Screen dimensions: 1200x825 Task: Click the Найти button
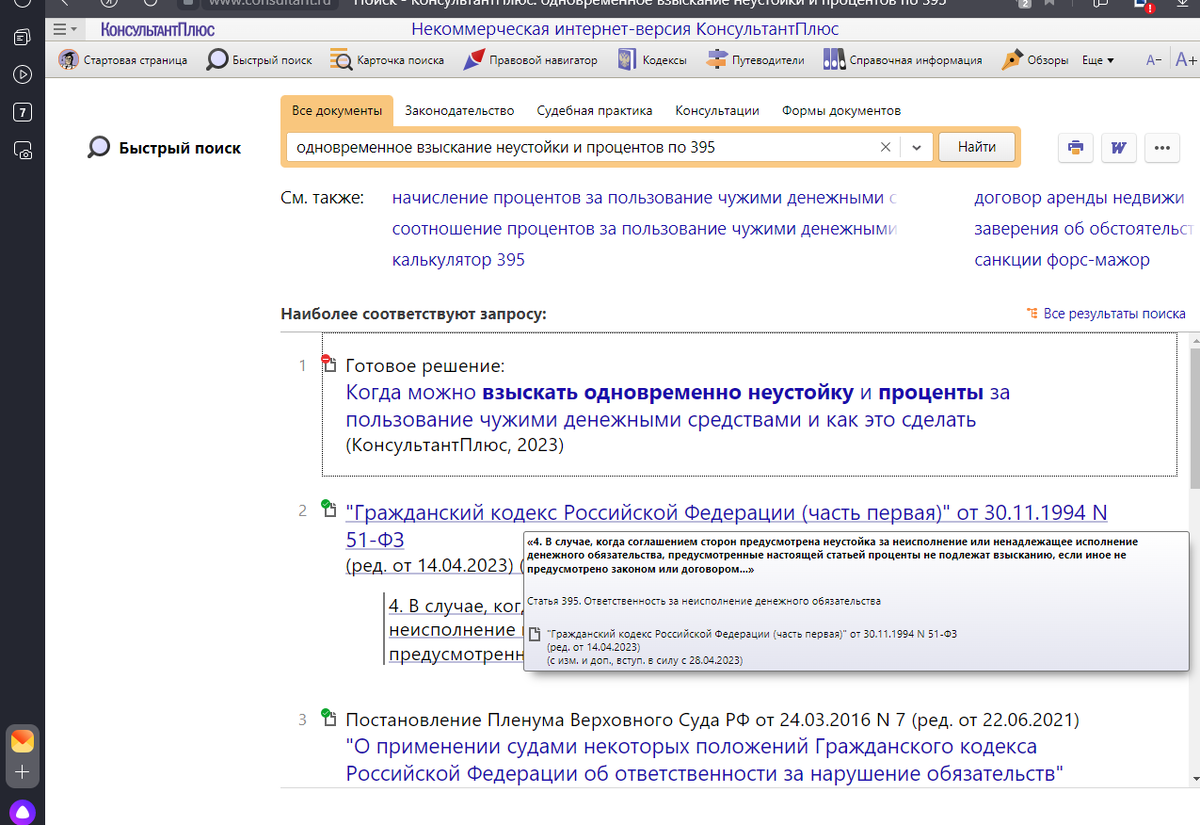pos(976,147)
